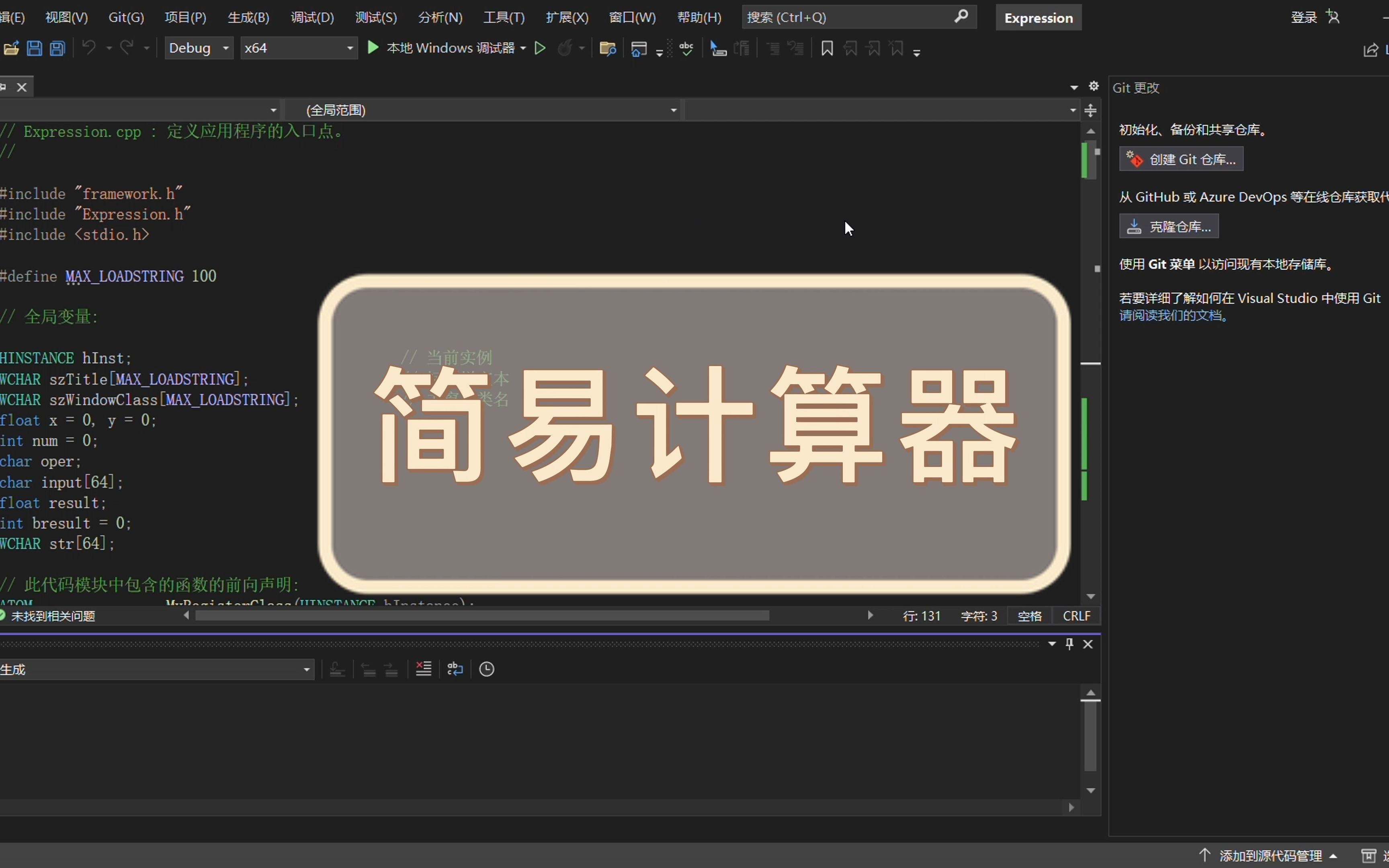
Task: Click the browser window icon in toolbar
Action: (x=639, y=49)
